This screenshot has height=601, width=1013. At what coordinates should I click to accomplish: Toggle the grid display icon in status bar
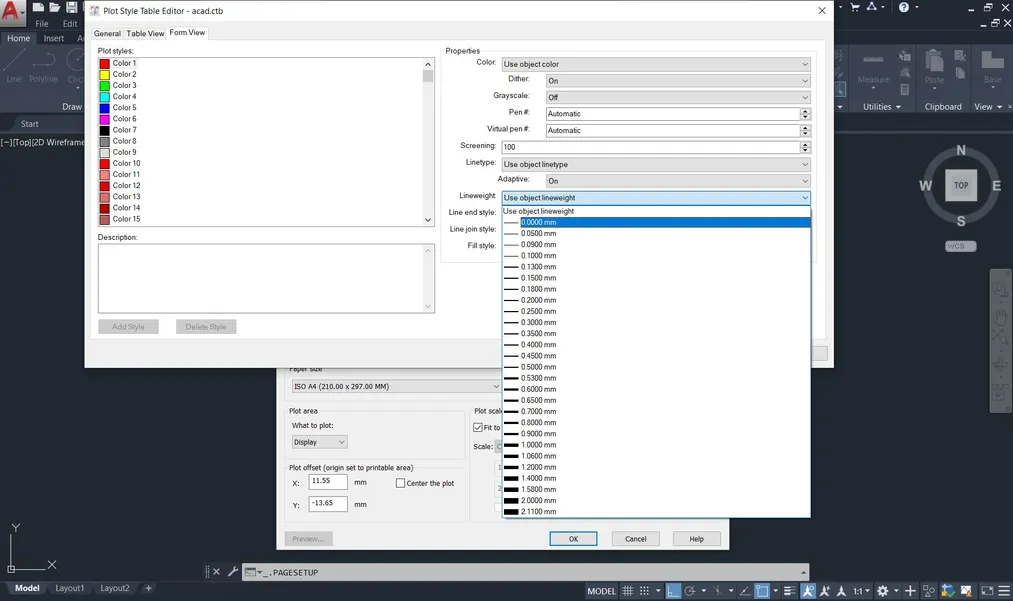pyautogui.click(x=630, y=591)
